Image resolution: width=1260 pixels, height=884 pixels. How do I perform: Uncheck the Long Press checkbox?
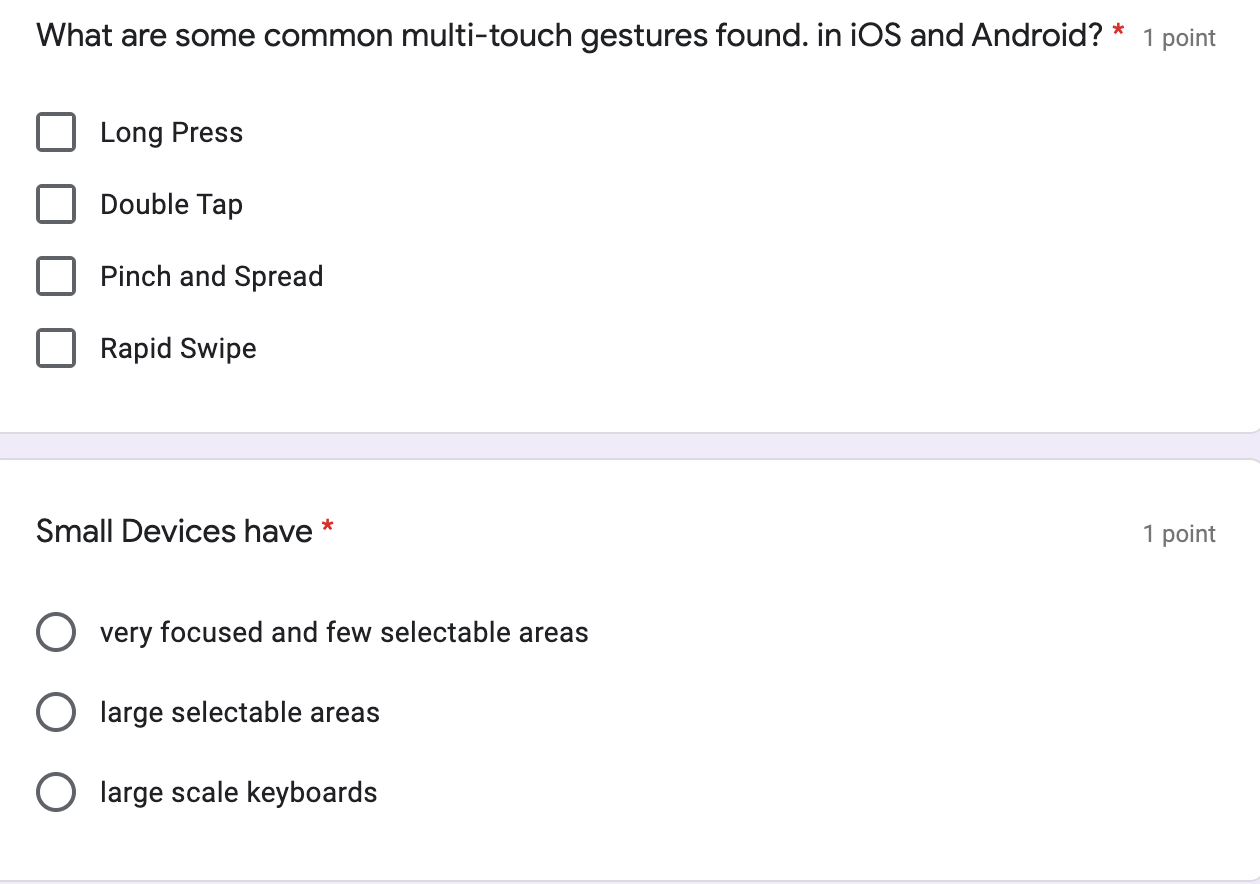click(56, 132)
